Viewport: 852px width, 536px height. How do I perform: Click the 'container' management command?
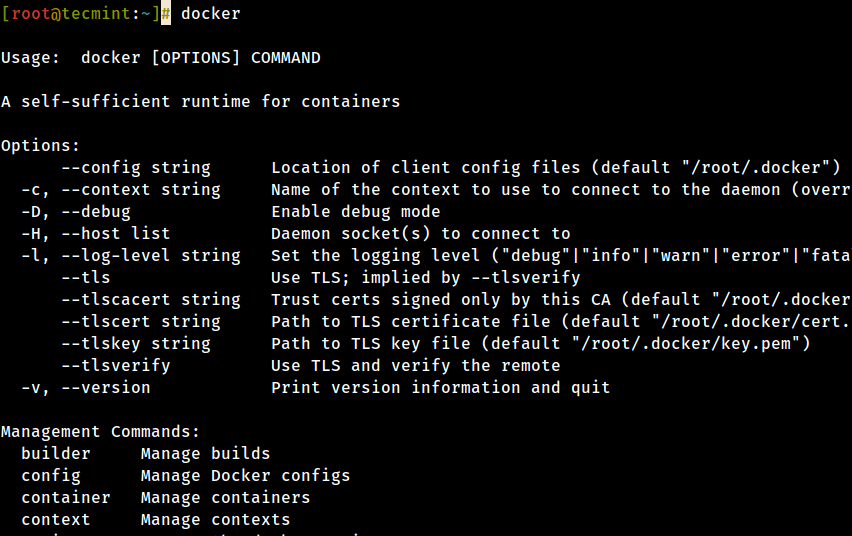(x=66, y=498)
